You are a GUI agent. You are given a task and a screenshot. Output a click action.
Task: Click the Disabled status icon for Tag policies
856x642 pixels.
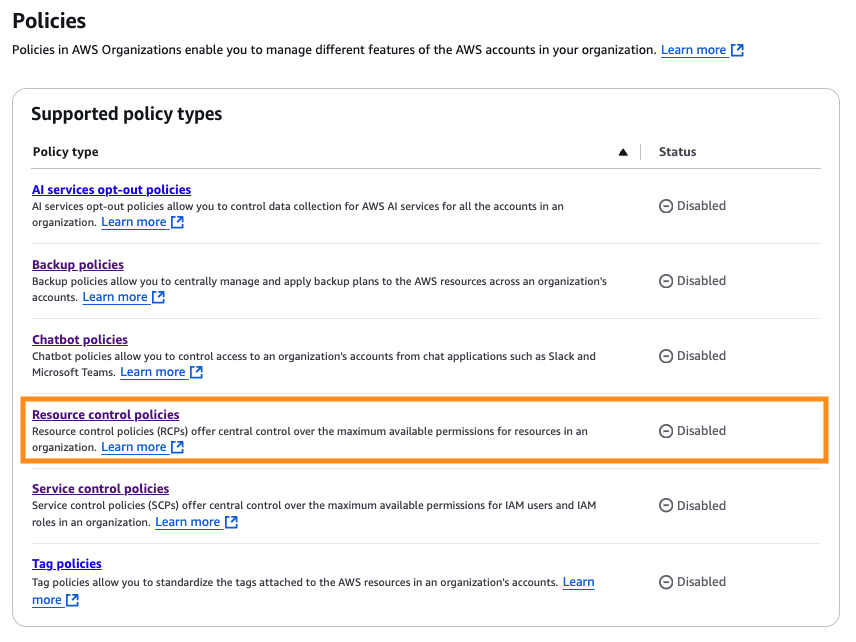[x=666, y=581]
